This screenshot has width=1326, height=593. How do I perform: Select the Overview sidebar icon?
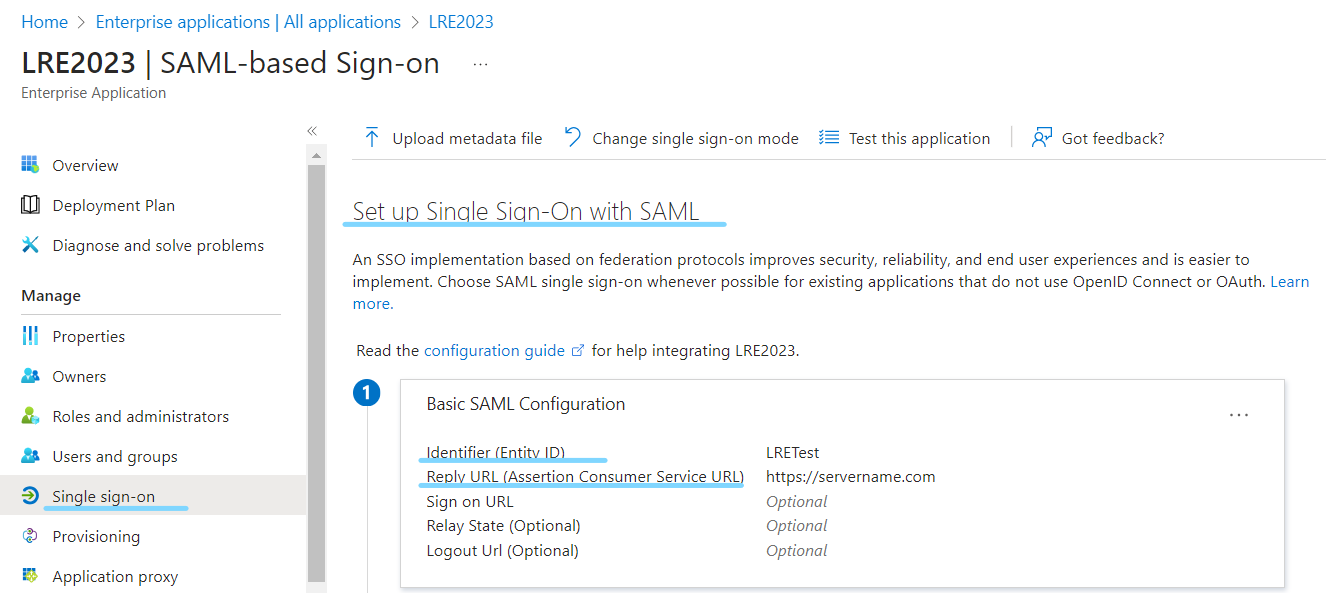[30, 164]
